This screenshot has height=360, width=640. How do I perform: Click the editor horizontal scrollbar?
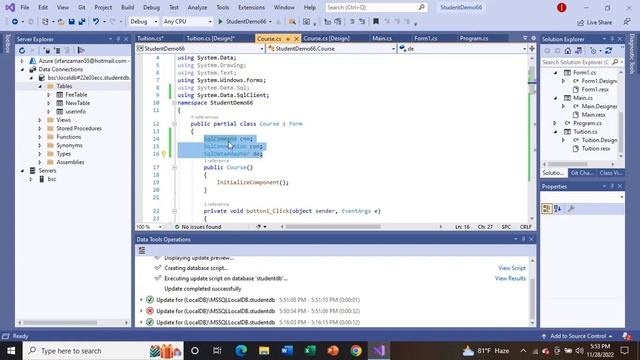tap(333, 227)
